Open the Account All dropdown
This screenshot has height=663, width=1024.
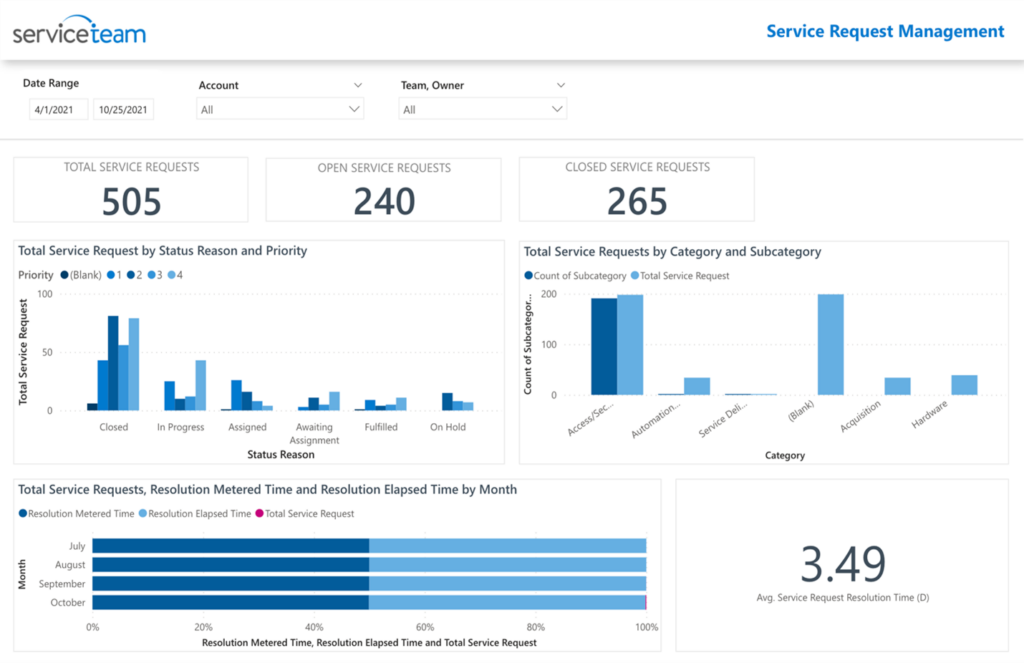(x=280, y=109)
